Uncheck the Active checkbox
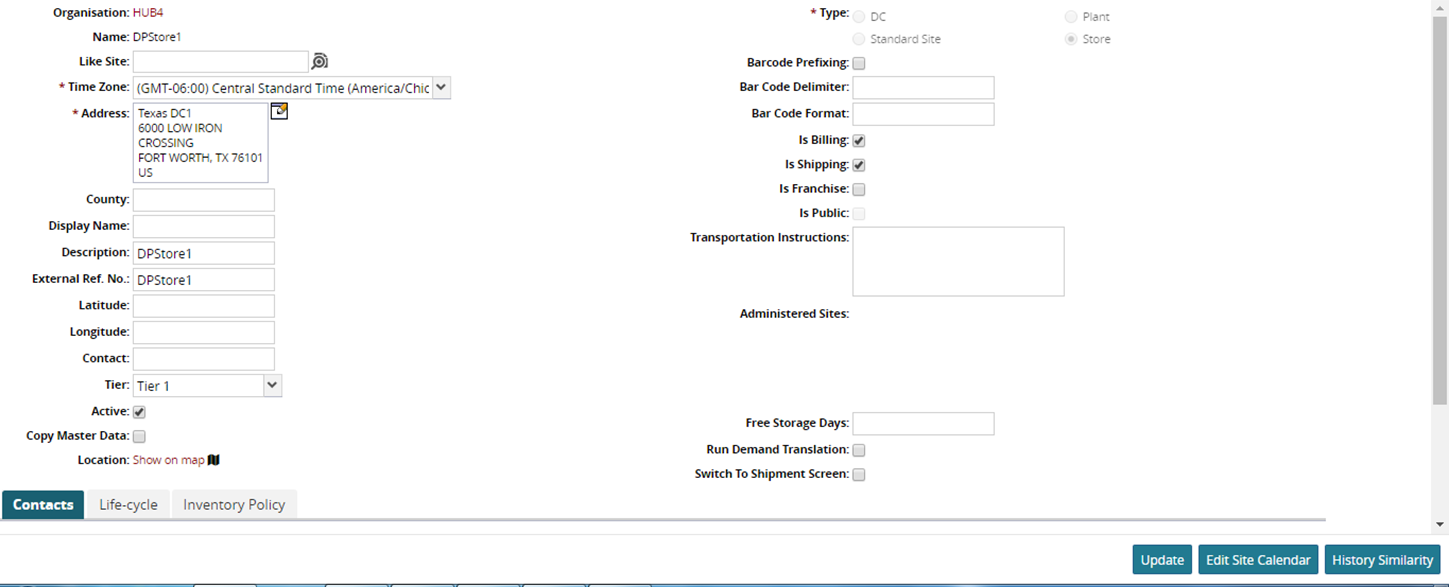The height and width of the screenshot is (588, 1449). (139, 412)
